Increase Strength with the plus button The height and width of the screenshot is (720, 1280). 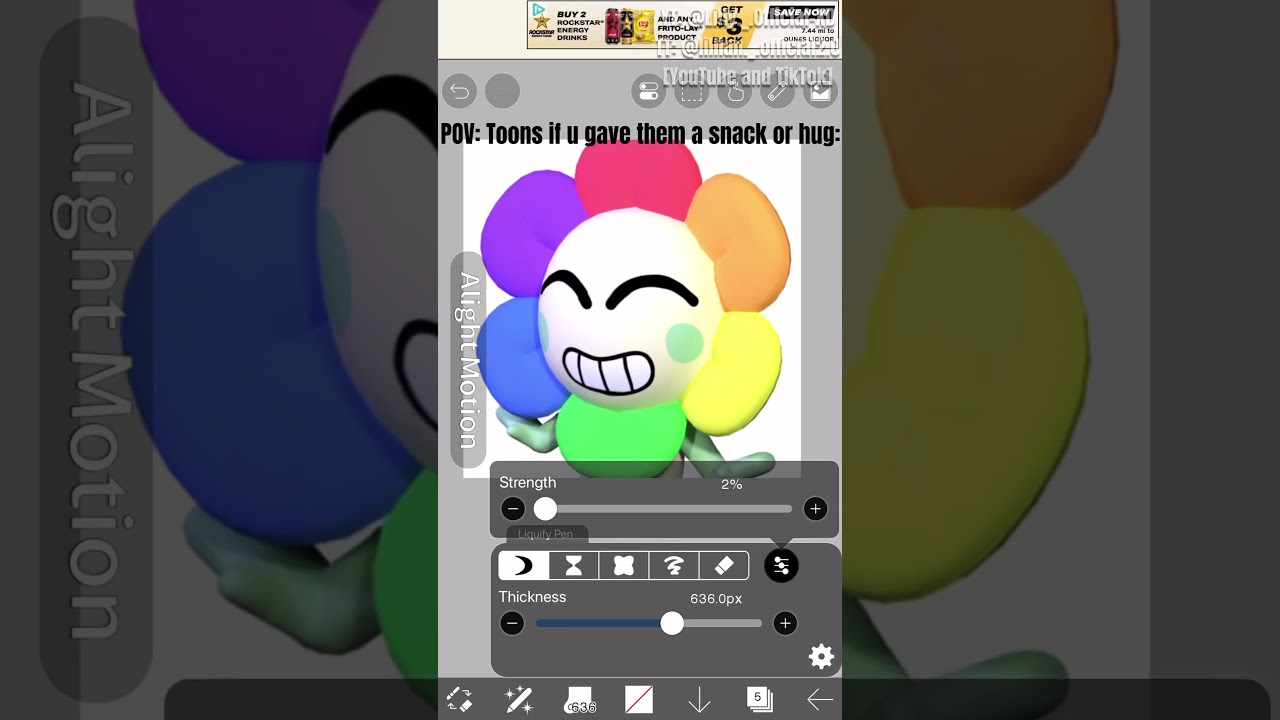point(815,509)
